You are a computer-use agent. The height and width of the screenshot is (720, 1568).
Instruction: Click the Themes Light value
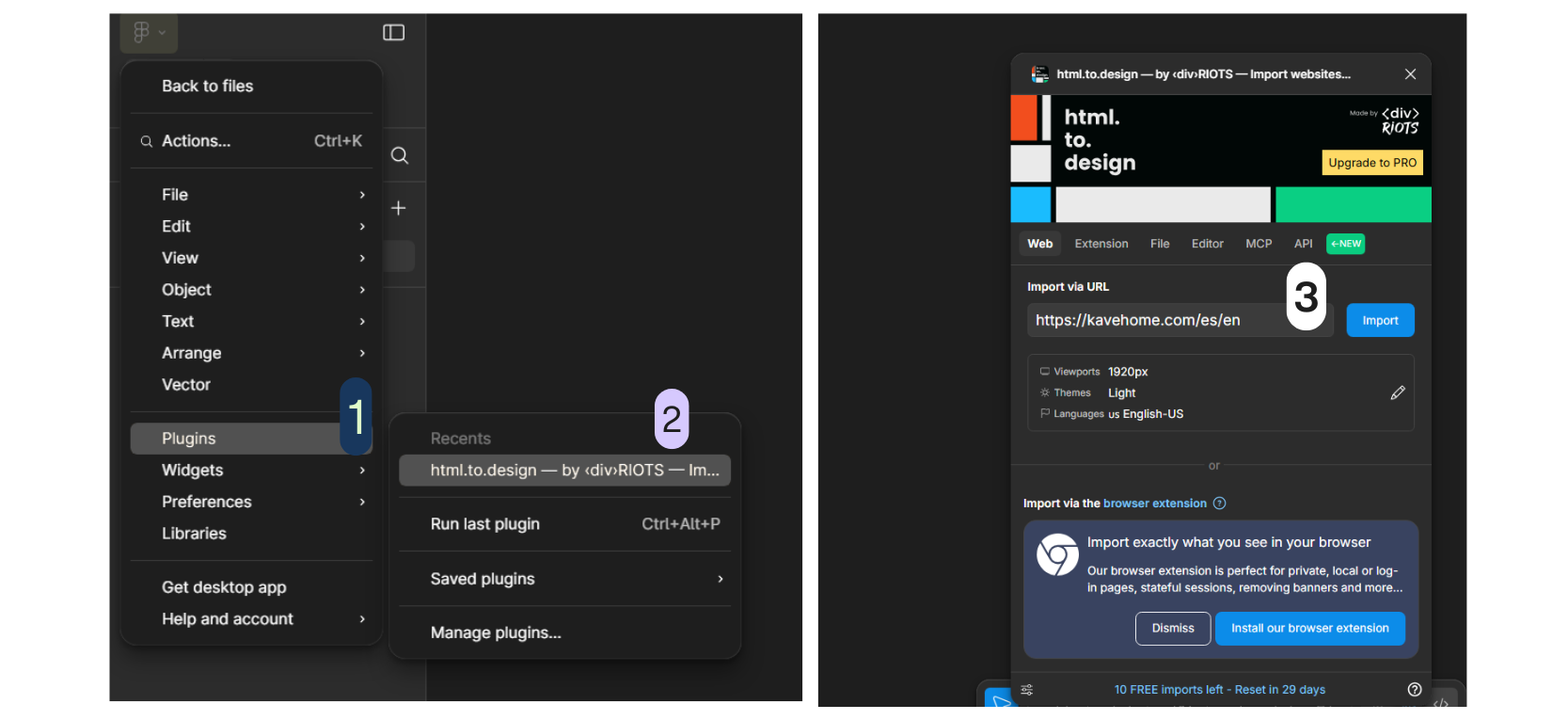[x=1121, y=393]
